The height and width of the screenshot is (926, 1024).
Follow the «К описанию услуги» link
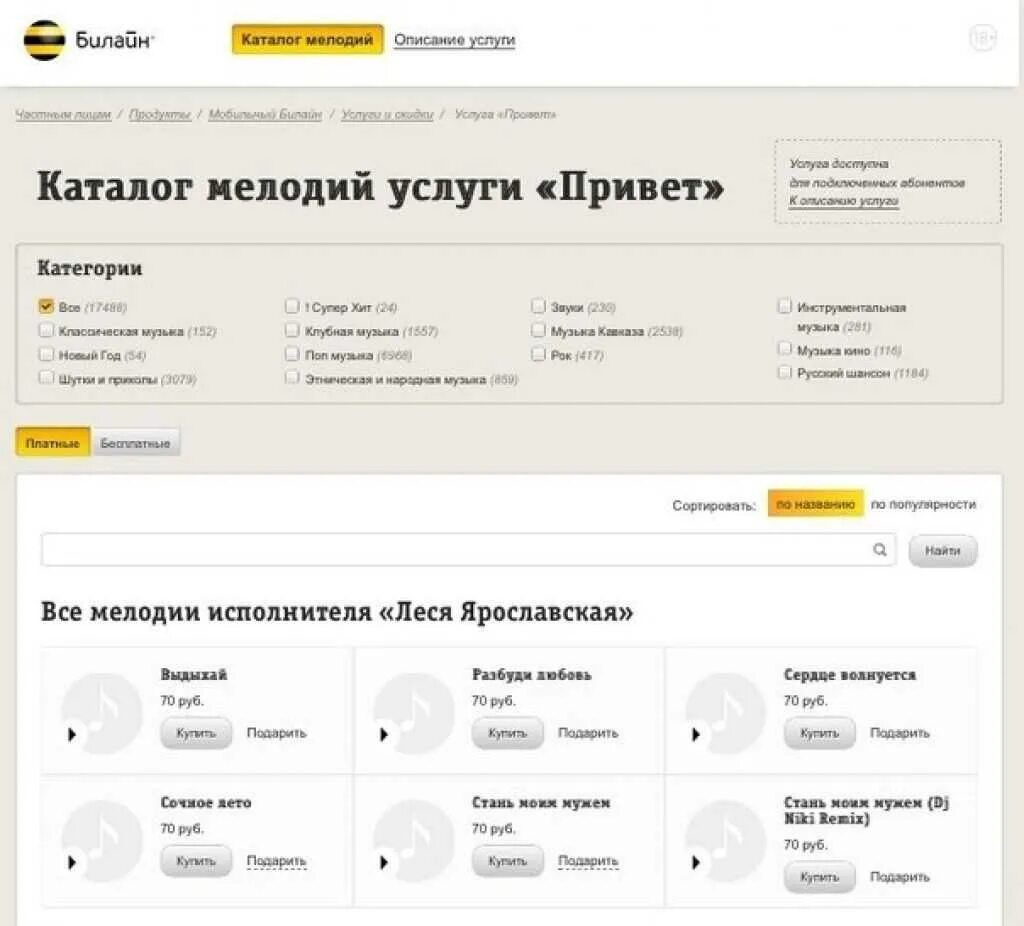click(844, 201)
